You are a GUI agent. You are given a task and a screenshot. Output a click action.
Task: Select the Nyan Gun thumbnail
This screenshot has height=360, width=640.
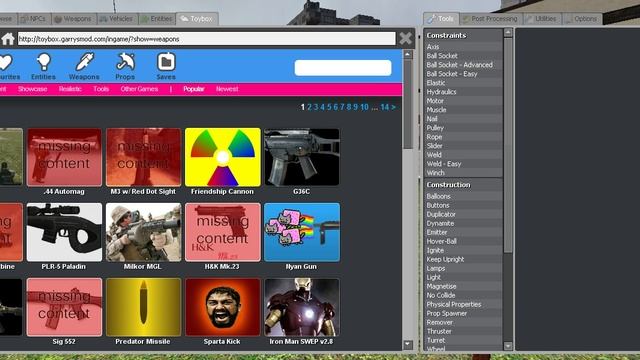point(302,232)
